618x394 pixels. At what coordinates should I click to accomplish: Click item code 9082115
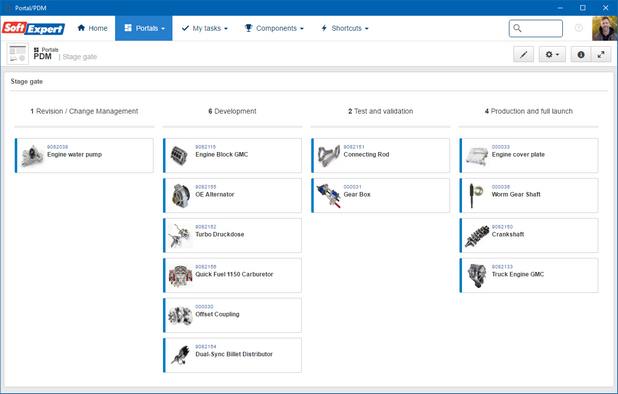[x=205, y=147]
